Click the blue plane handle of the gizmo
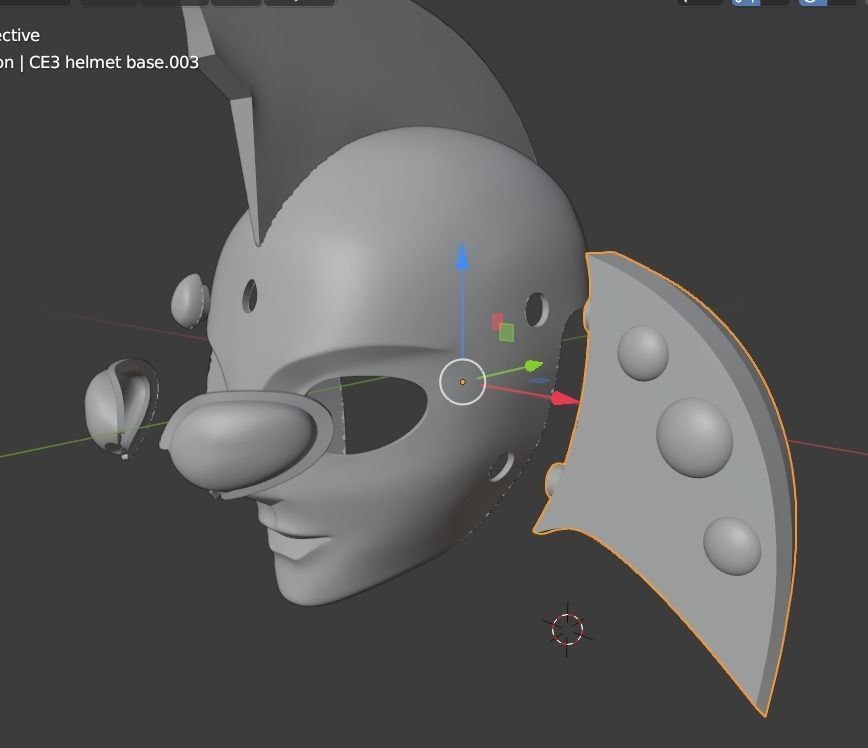The width and height of the screenshot is (868, 748). click(x=539, y=380)
